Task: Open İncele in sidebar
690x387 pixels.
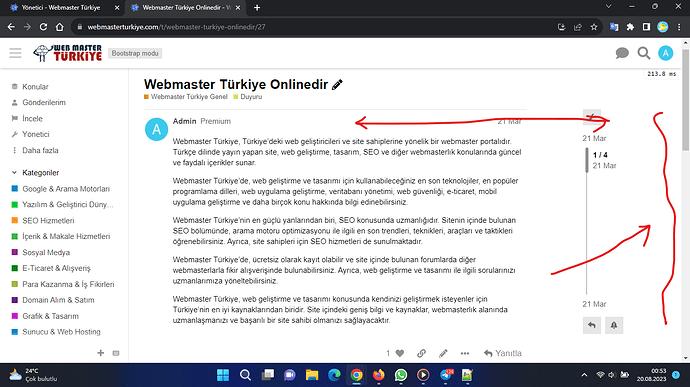Action: point(32,118)
